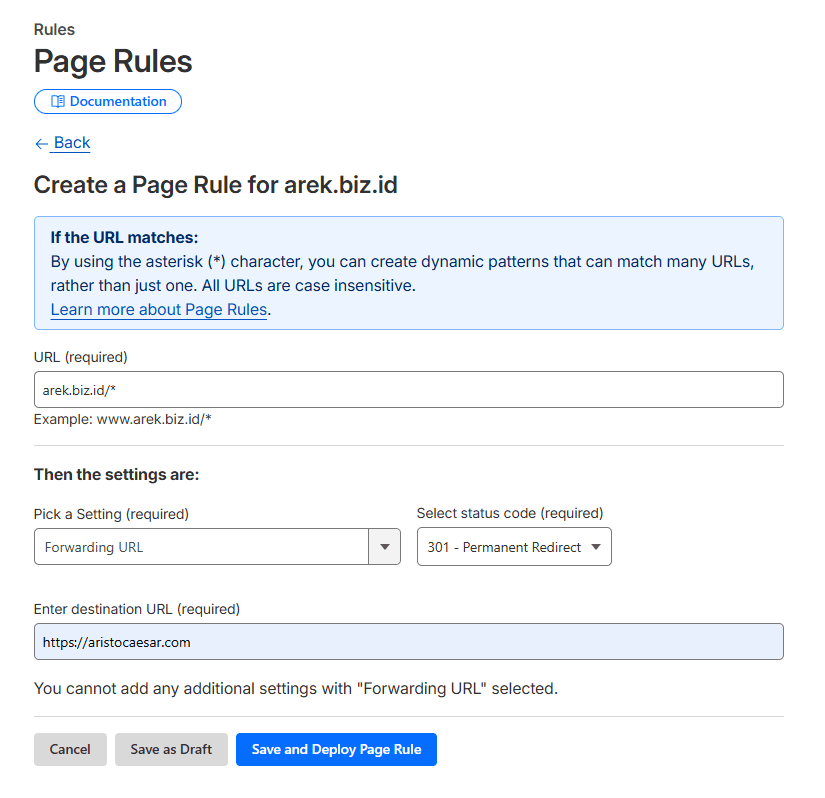Click the arrow on the status code dropdown
The height and width of the screenshot is (798, 825).
coord(596,546)
